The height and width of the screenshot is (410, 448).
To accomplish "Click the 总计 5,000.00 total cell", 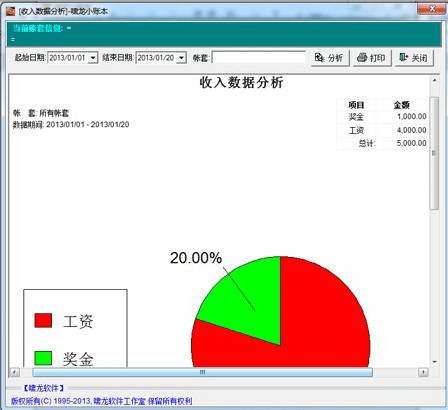I will (x=412, y=143).
